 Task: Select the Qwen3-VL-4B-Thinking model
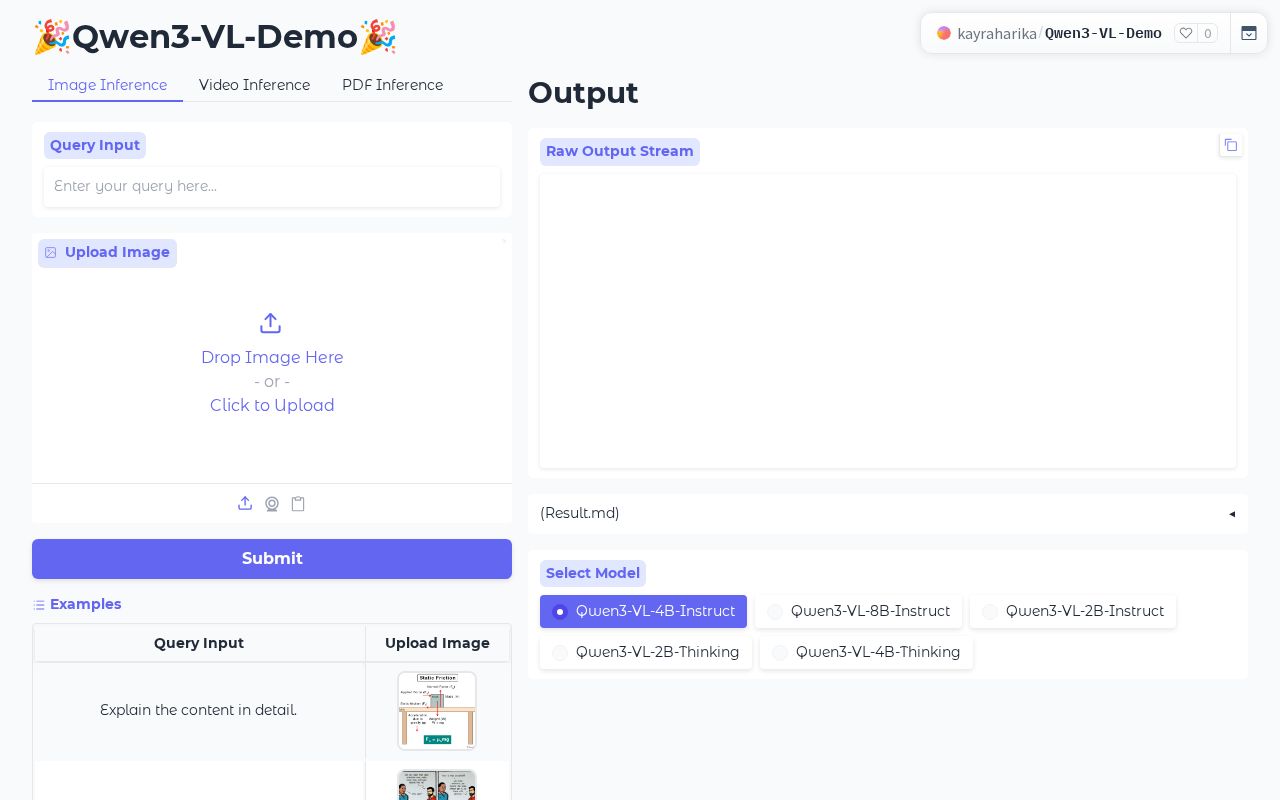[x=866, y=652]
